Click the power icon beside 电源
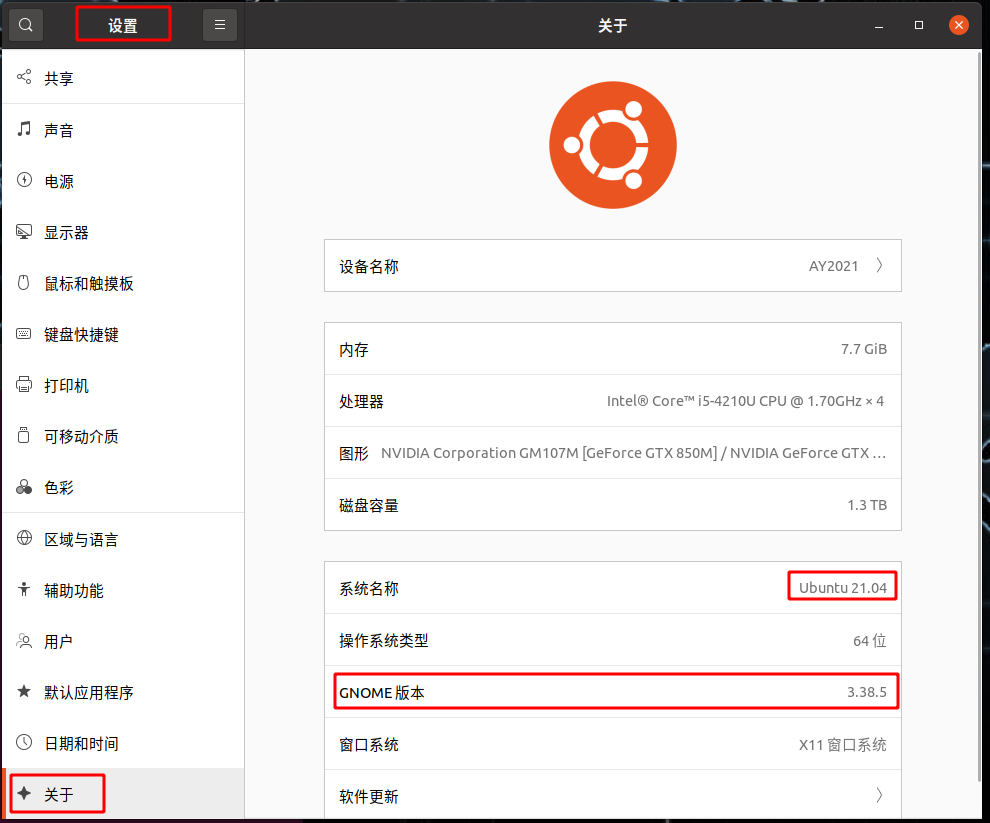 pyautogui.click(x=24, y=180)
